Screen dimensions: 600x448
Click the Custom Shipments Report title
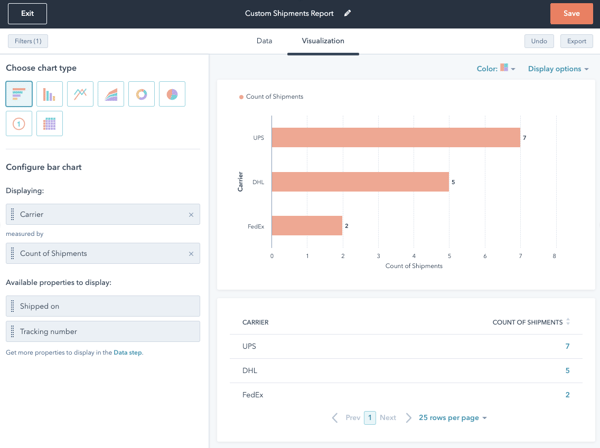[x=289, y=13]
